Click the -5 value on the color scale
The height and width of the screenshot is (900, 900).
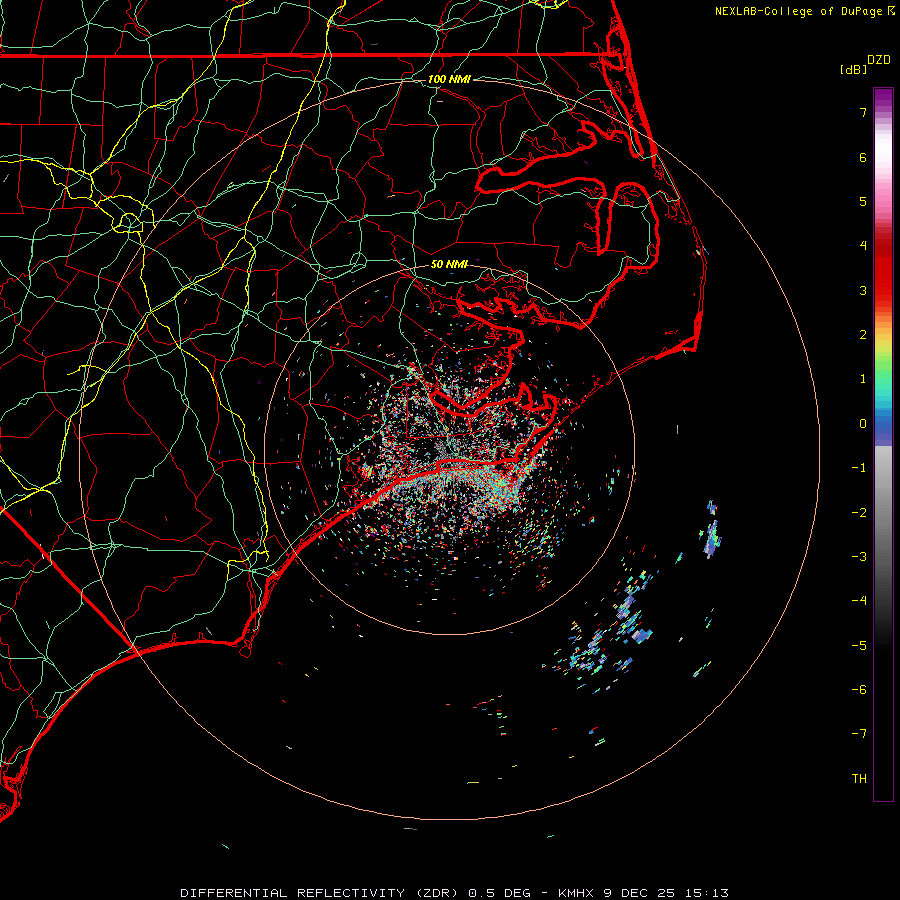[x=859, y=646]
